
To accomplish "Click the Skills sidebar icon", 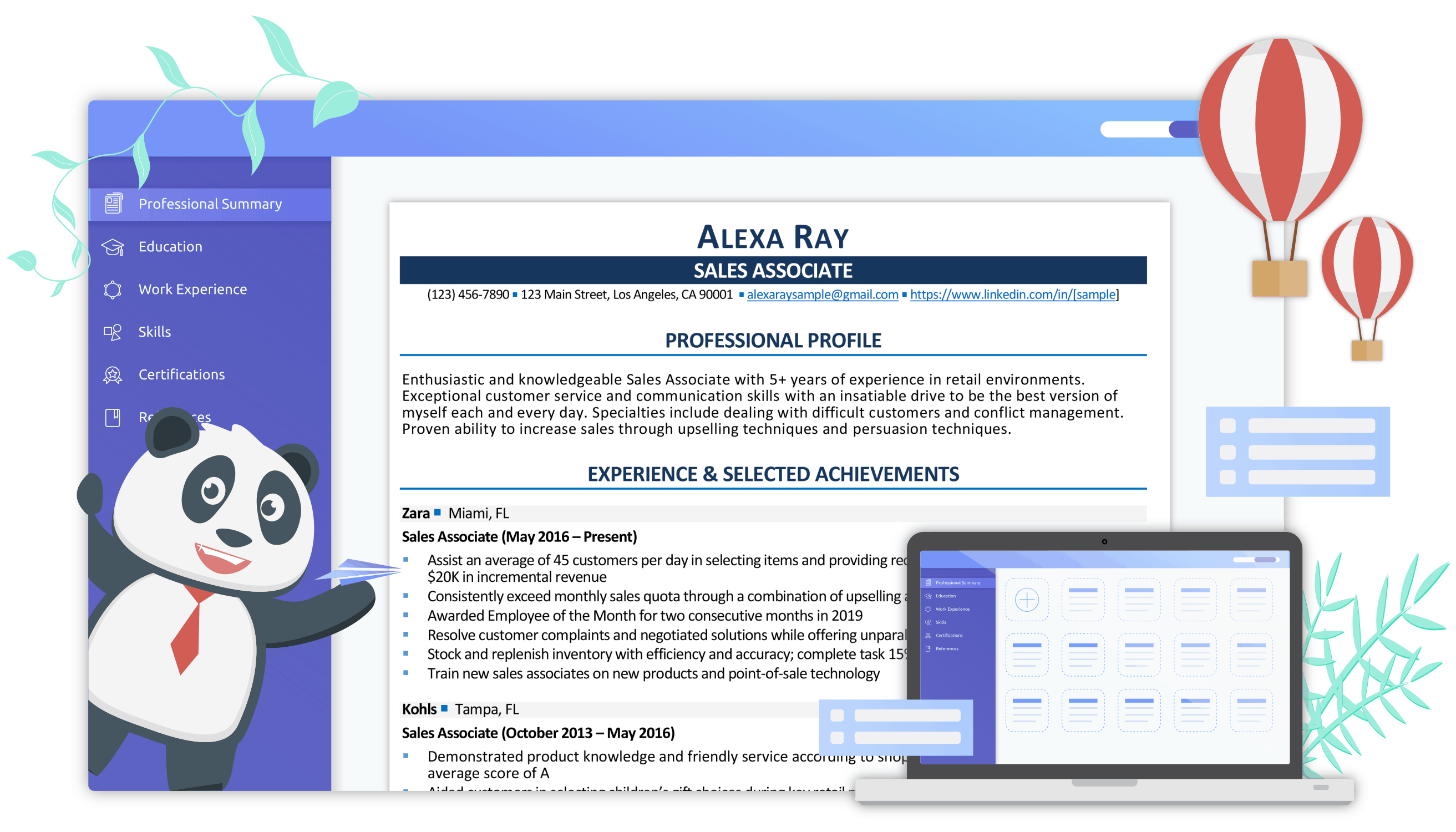I will (112, 331).
